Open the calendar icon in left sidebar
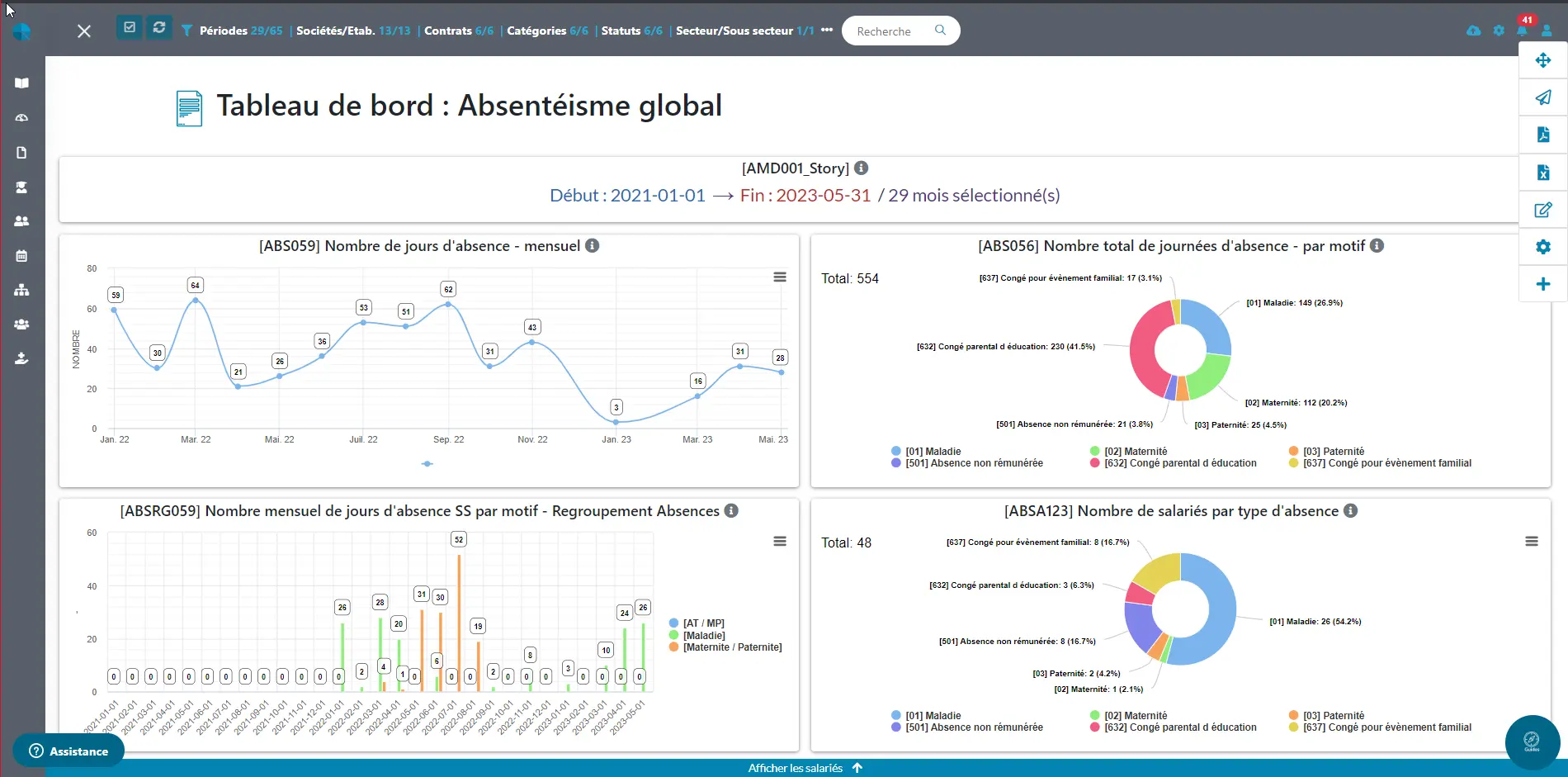Screen dimensions: 1568x777 [x=22, y=256]
